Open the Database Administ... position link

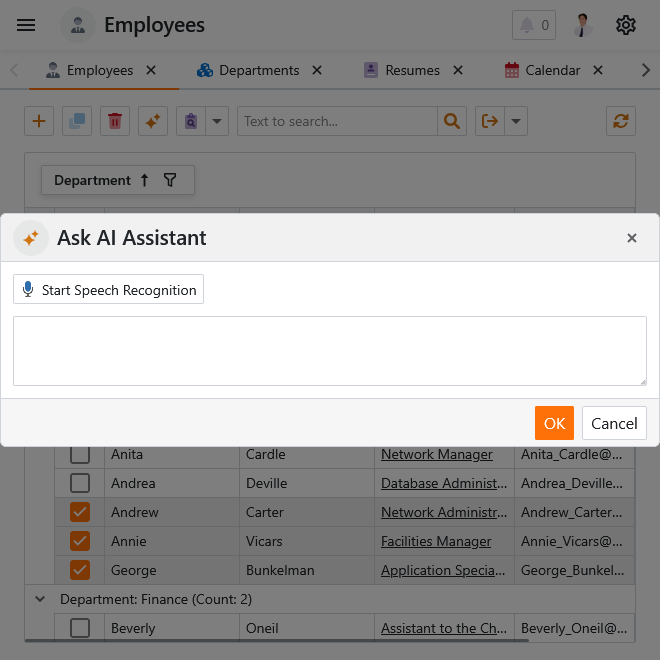click(444, 484)
